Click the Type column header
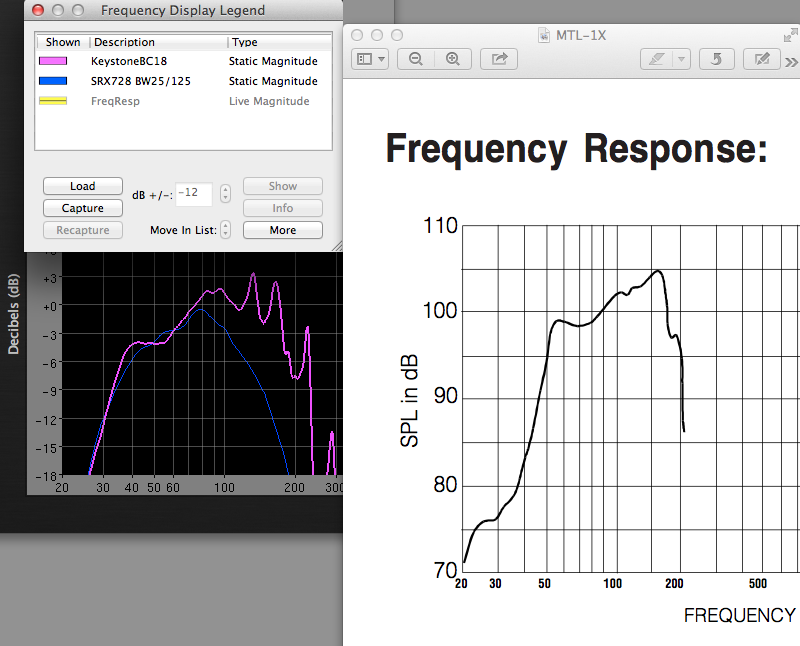This screenshot has height=646, width=800. [x=279, y=42]
